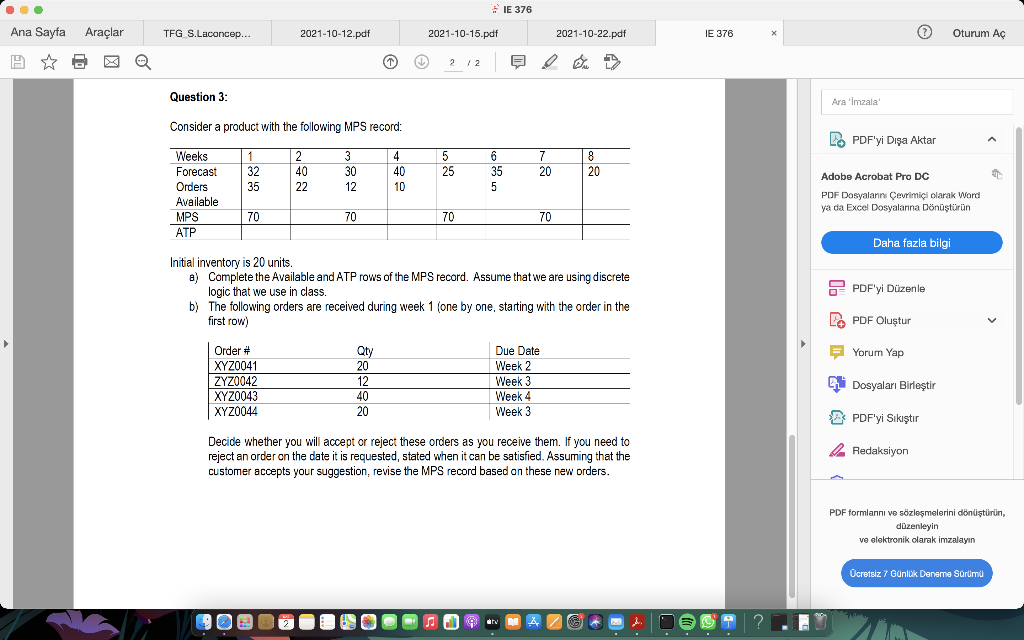Click Ücretsiz 7 Günlük Deneme Sürümü button
1024x640 pixels.
[916, 573]
